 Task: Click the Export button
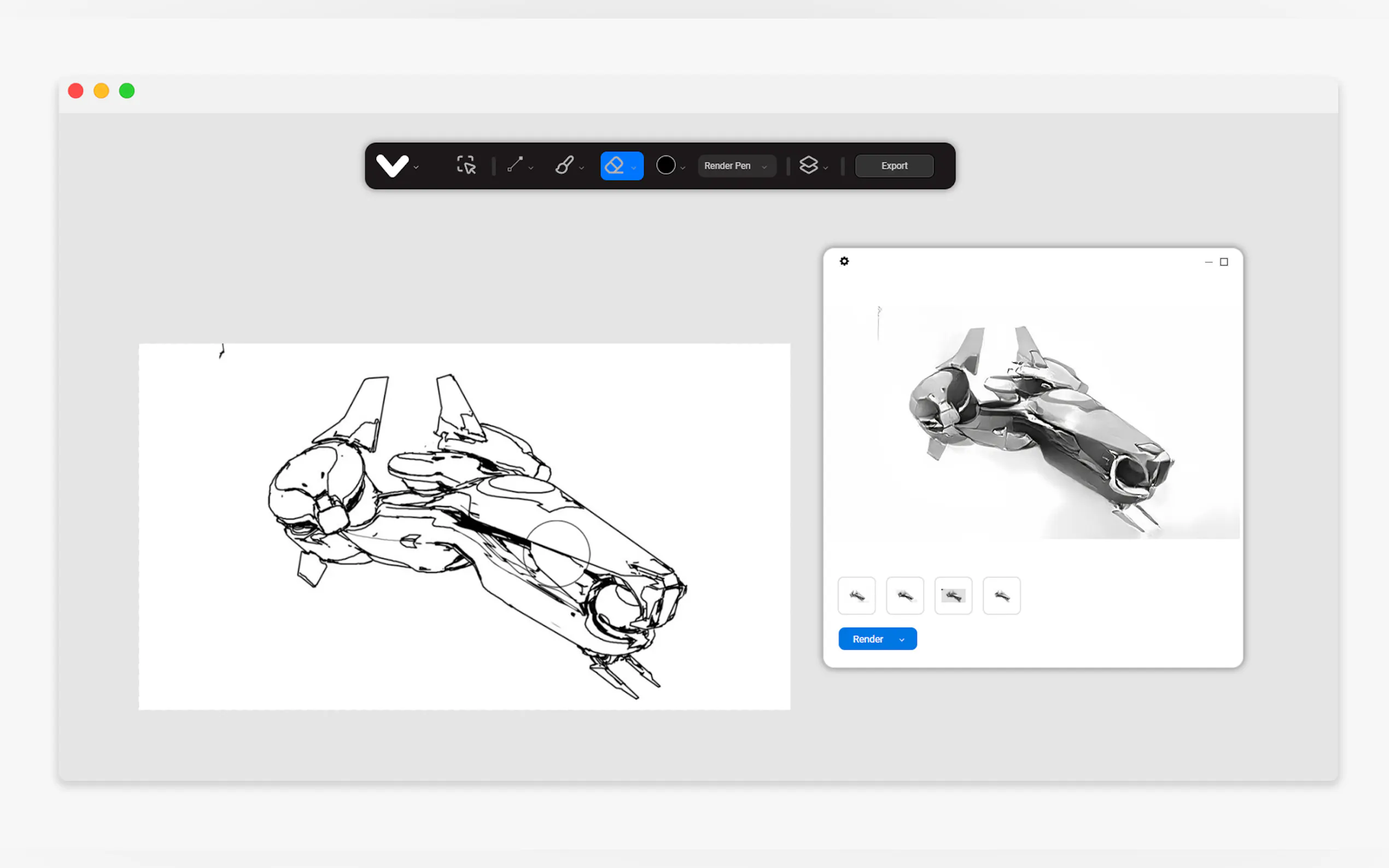pyautogui.click(x=894, y=166)
